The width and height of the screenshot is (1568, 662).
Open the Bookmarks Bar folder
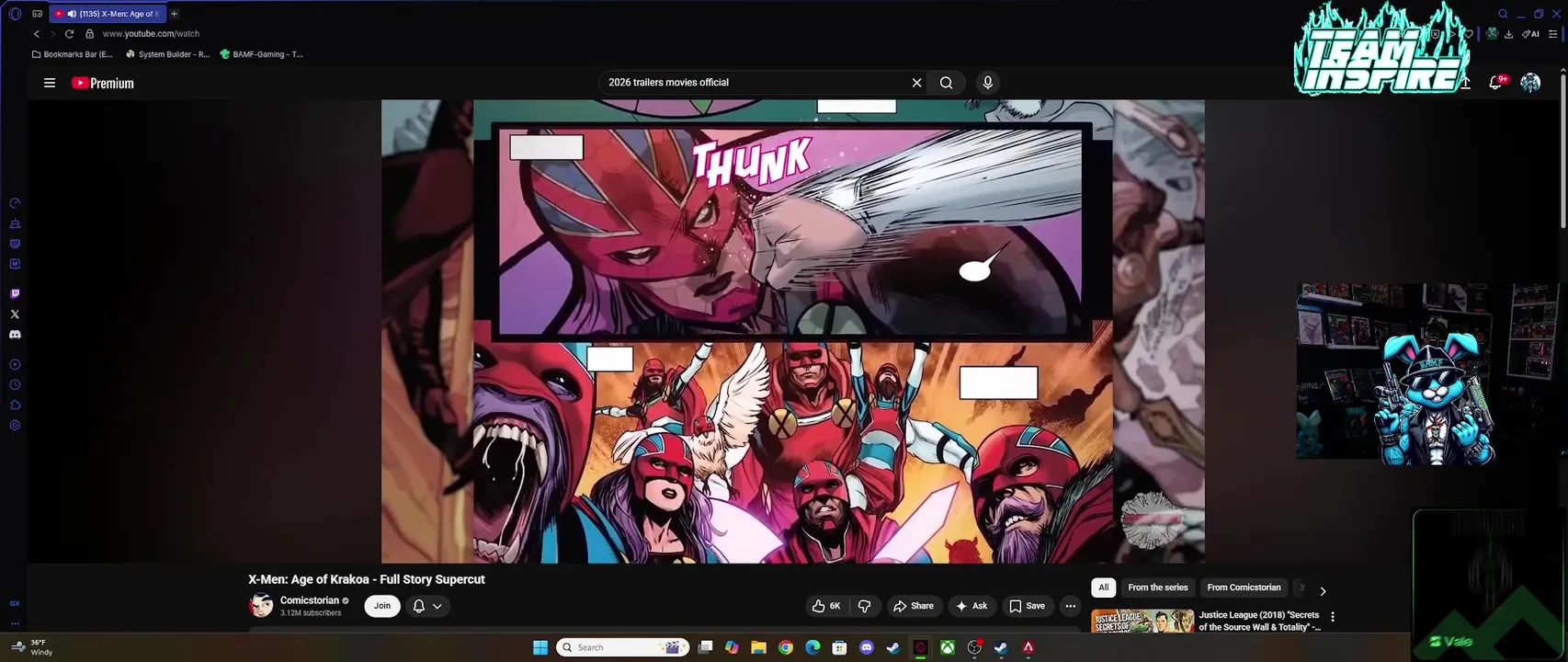(x=72, y=54)
